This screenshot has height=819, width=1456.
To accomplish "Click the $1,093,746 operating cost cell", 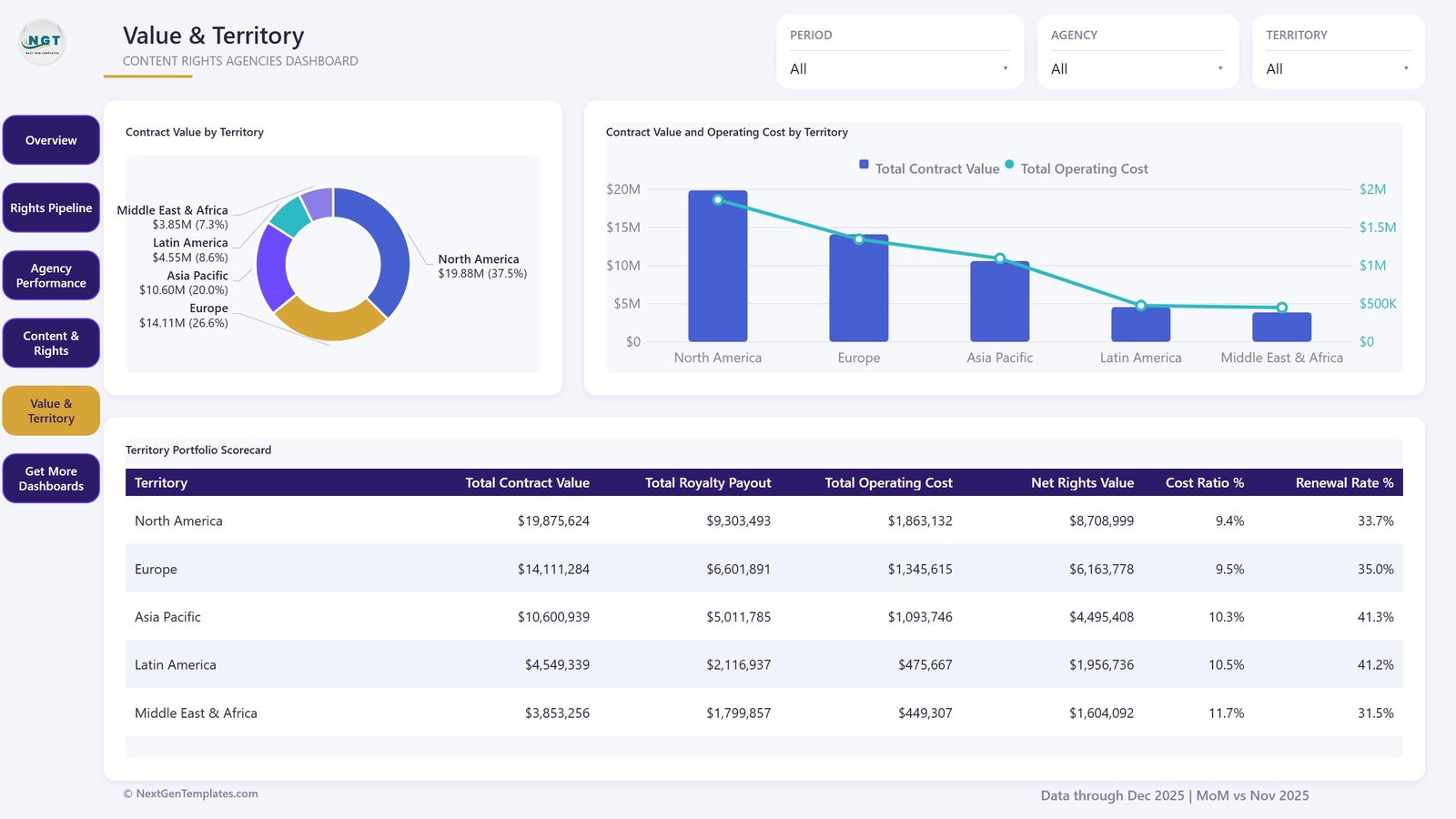I will pos(920,617).
